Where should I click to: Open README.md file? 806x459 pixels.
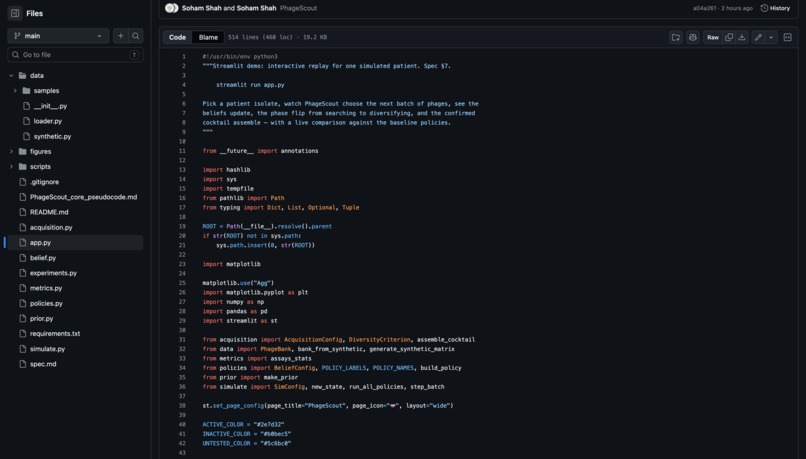pyautogui.click(x=49, y=212)
